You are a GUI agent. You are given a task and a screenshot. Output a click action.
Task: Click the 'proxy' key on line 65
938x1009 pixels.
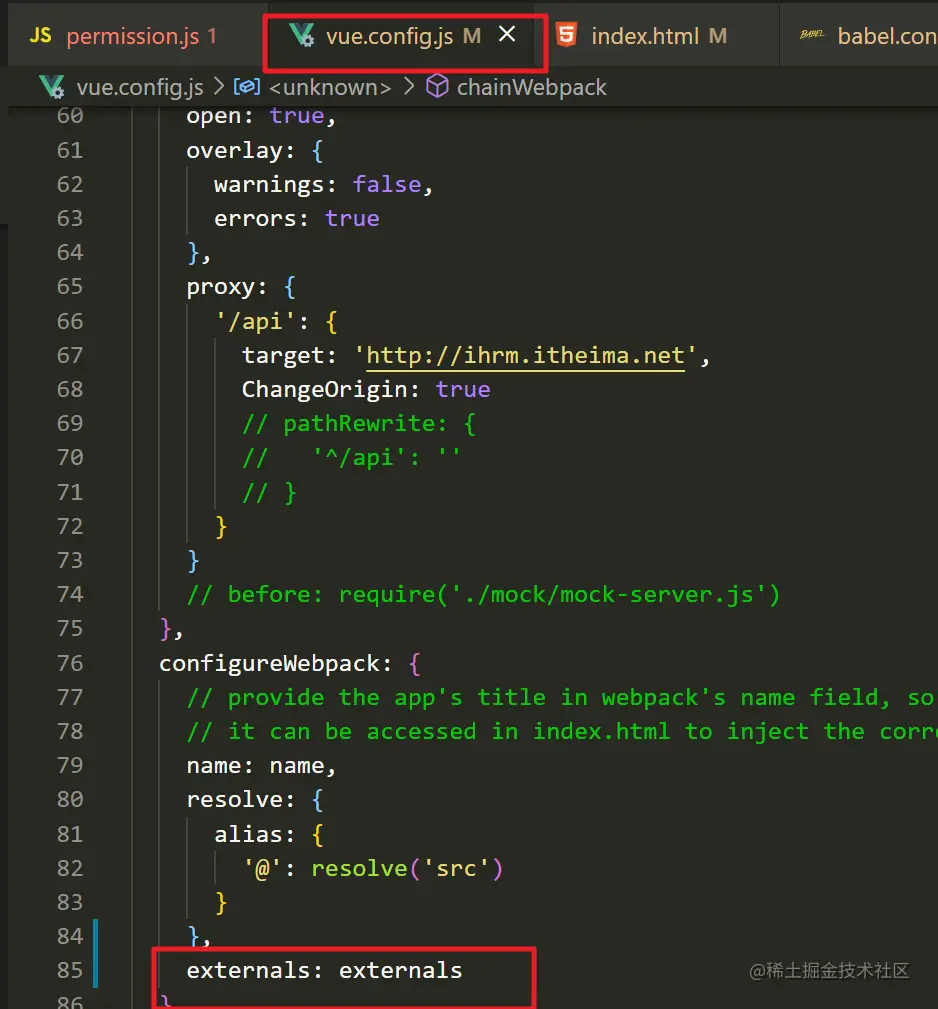point(220,287)
